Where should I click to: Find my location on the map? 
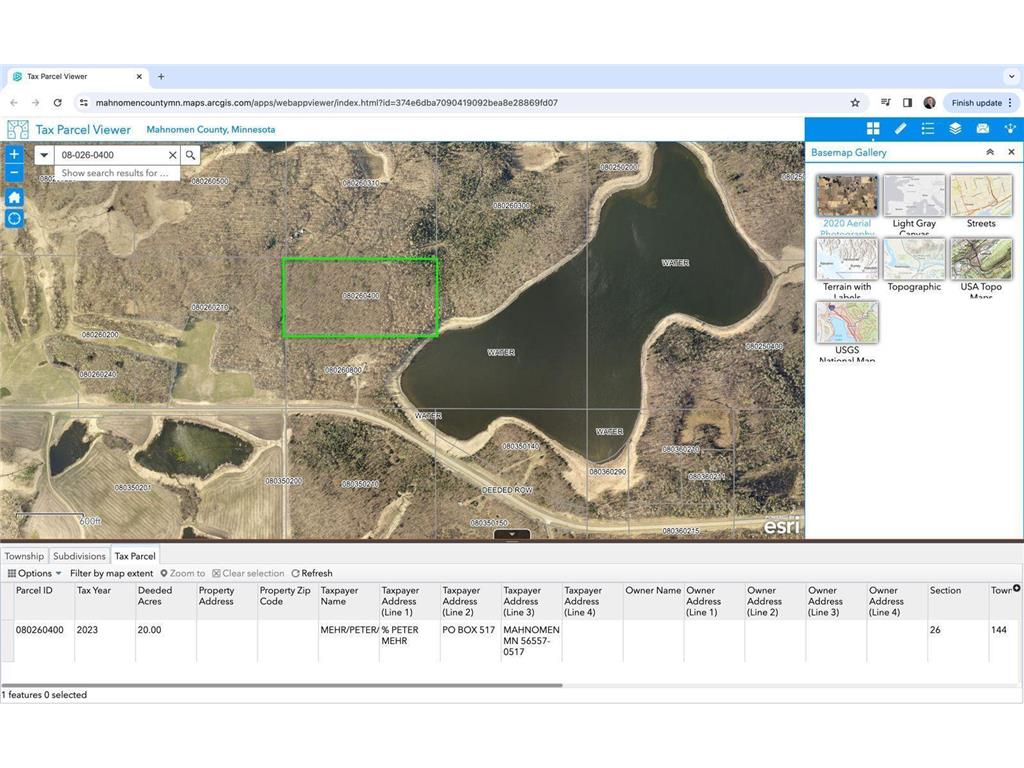[14, 218]
